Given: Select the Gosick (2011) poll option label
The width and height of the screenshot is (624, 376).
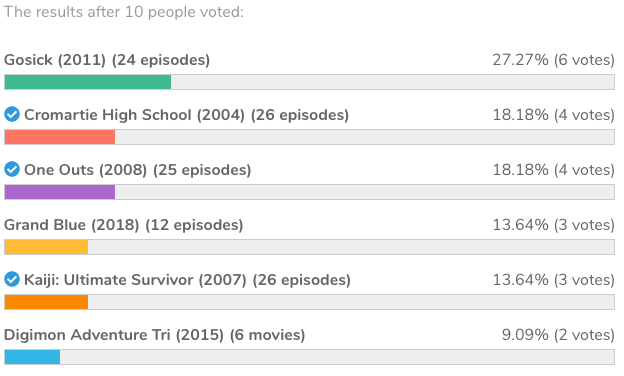Looking at the screenshot, I should pos(107,60).
